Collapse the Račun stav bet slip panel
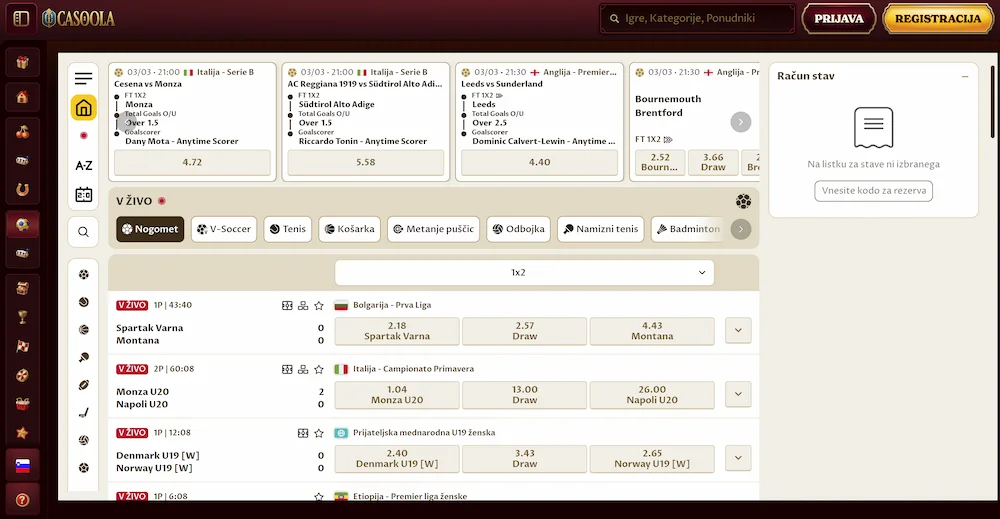 click(965, 76)
